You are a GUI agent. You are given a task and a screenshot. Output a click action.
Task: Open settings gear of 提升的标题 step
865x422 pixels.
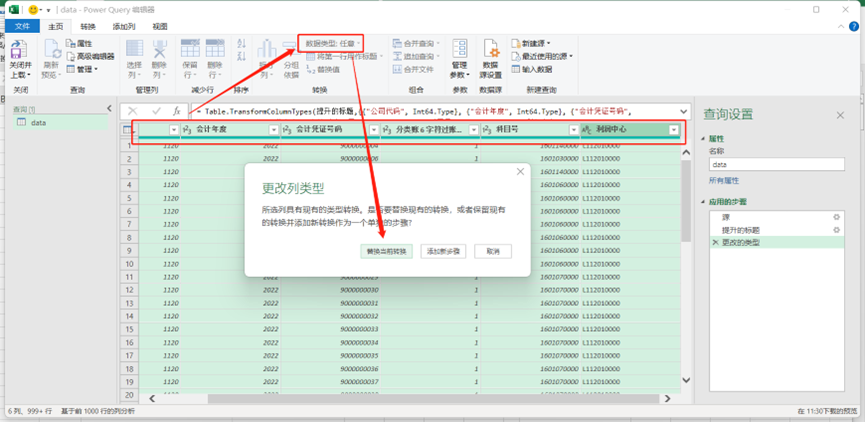point(836,229)
